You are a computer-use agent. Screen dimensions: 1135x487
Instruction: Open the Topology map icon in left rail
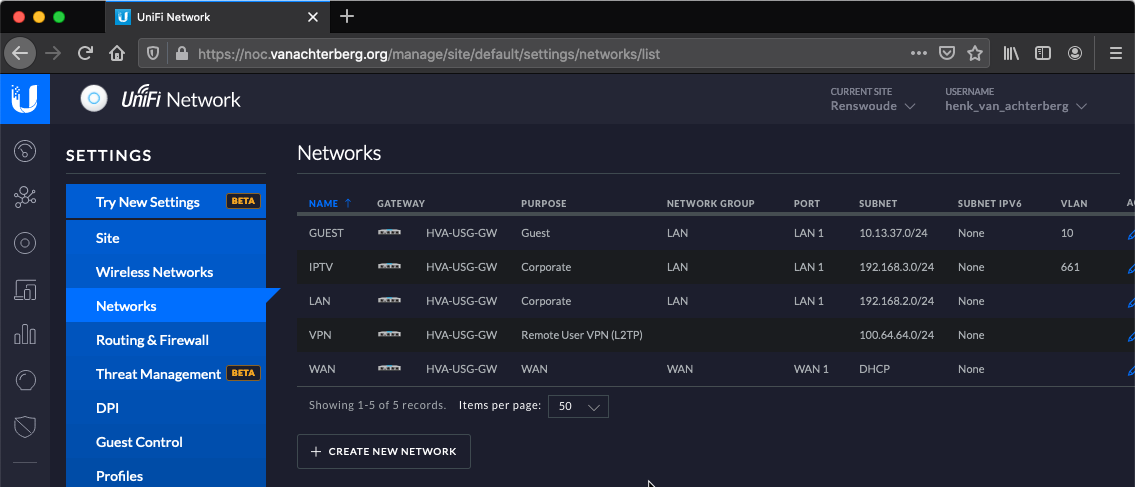tap(25, 197)
